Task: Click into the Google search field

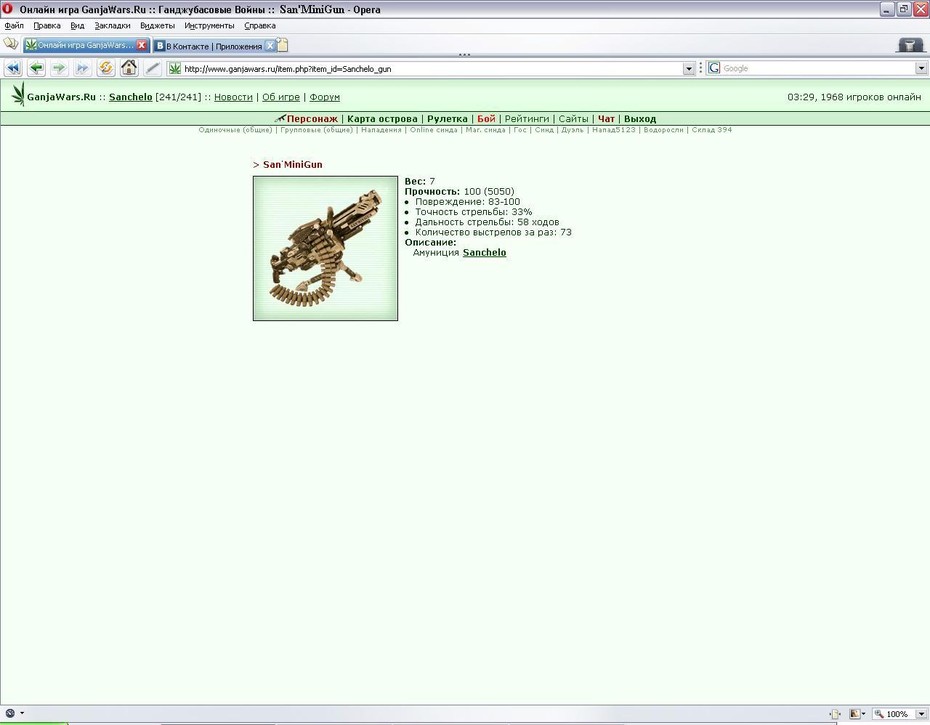Action: click(x=817, y=68)
